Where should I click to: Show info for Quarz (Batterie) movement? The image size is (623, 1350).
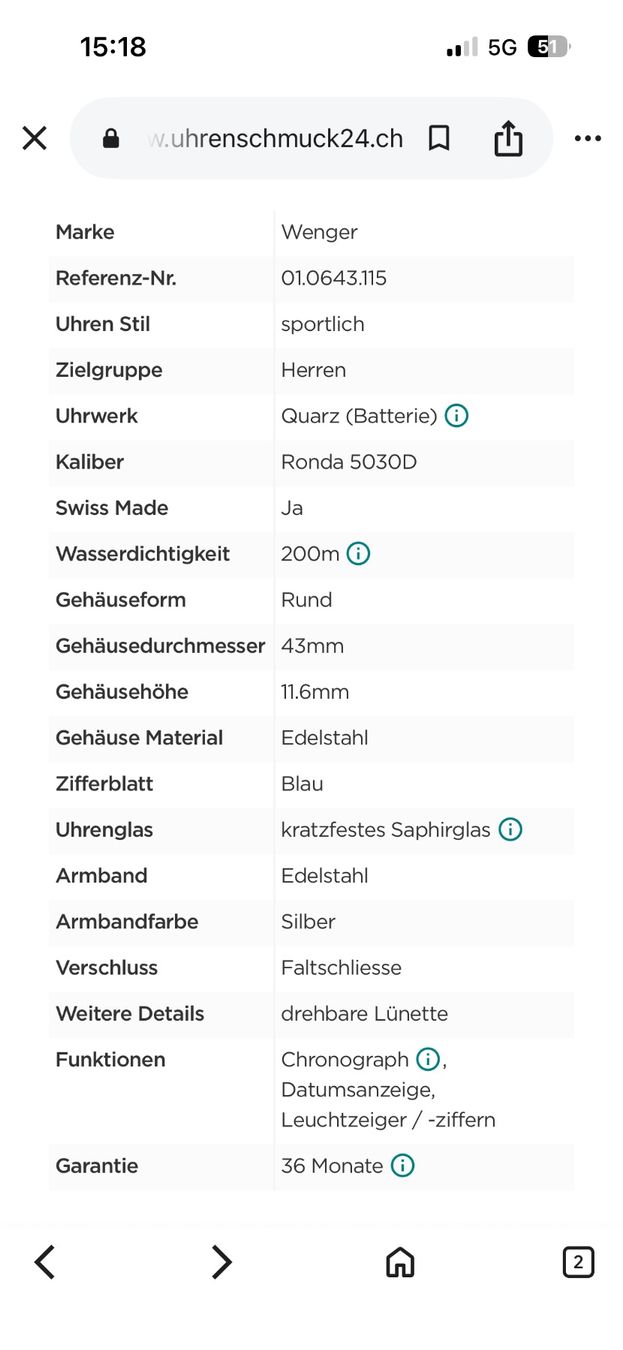[456, 416]
